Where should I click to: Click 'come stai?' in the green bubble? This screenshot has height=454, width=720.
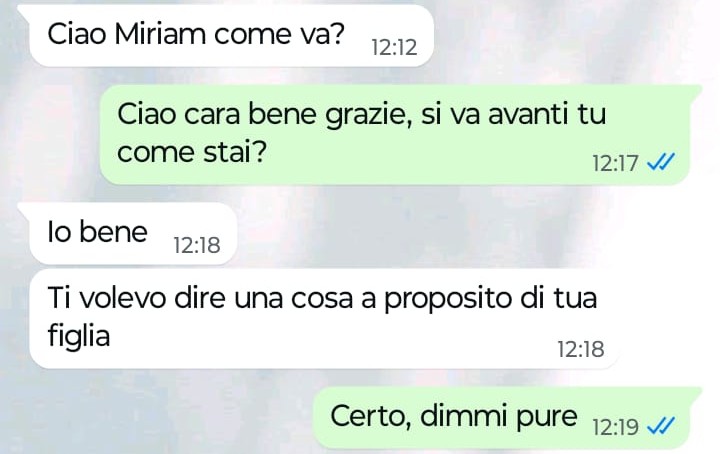tap(191, 152)
